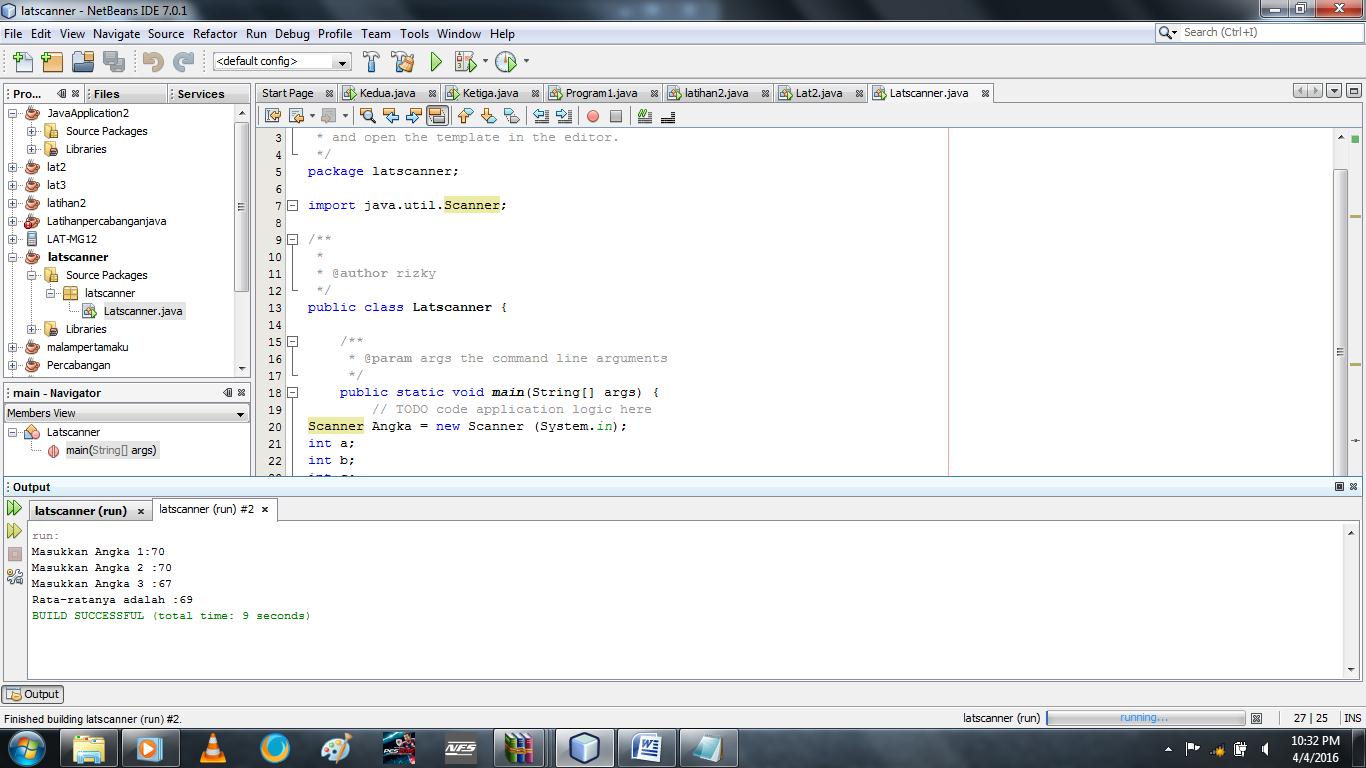Click the Clean and Build icon
1366x768 pixels.
pyautogui.click(x=402, y=61)
